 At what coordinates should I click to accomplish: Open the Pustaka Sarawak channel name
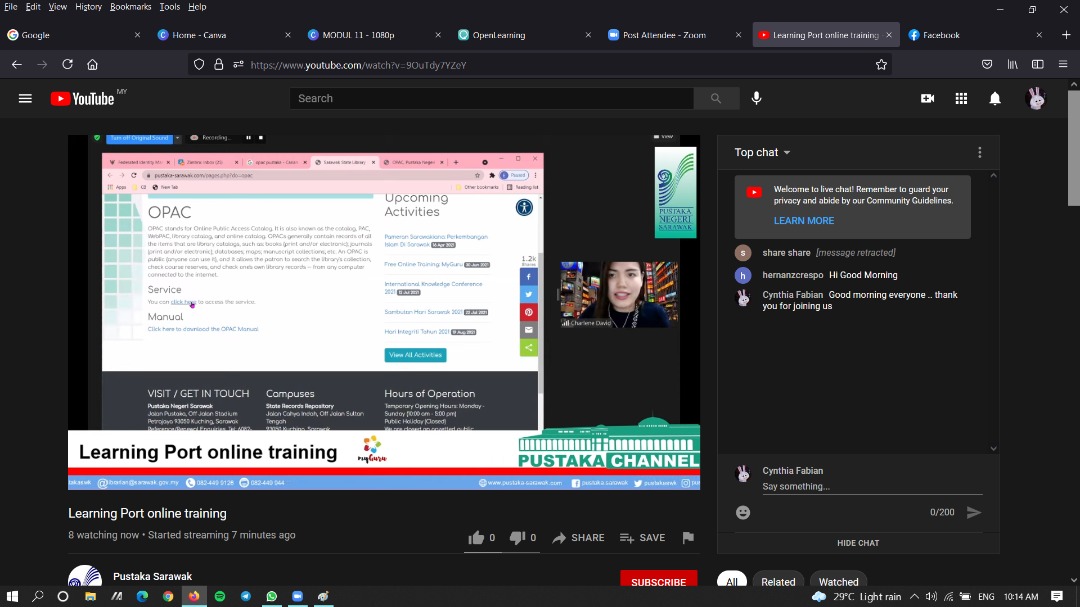(152, 576)
